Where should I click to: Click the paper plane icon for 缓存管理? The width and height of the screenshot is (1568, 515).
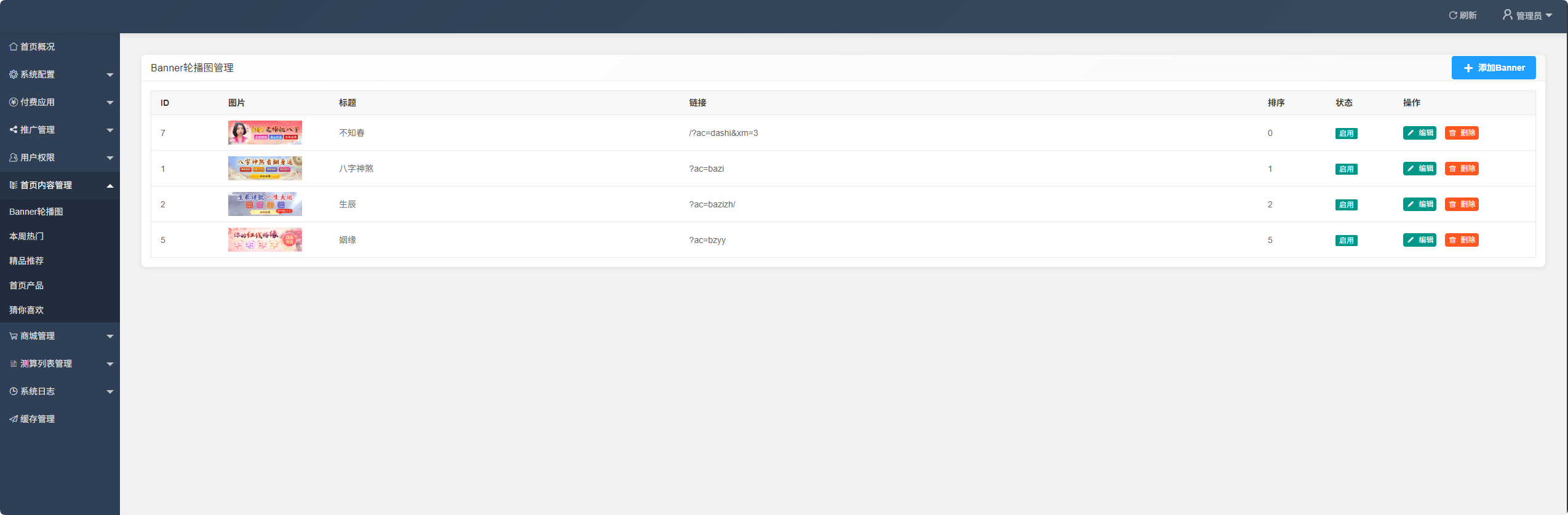[14, 419]
